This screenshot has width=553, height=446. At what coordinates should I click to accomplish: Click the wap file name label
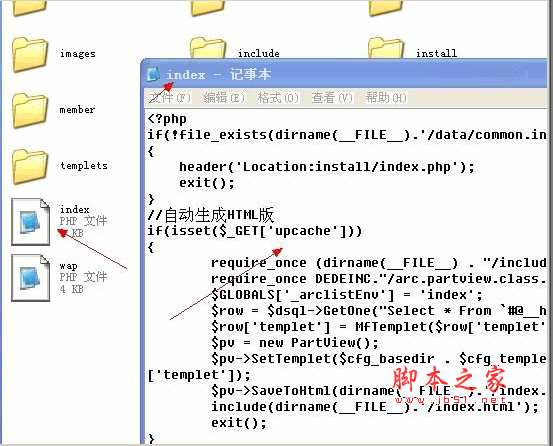click(68, 266)
